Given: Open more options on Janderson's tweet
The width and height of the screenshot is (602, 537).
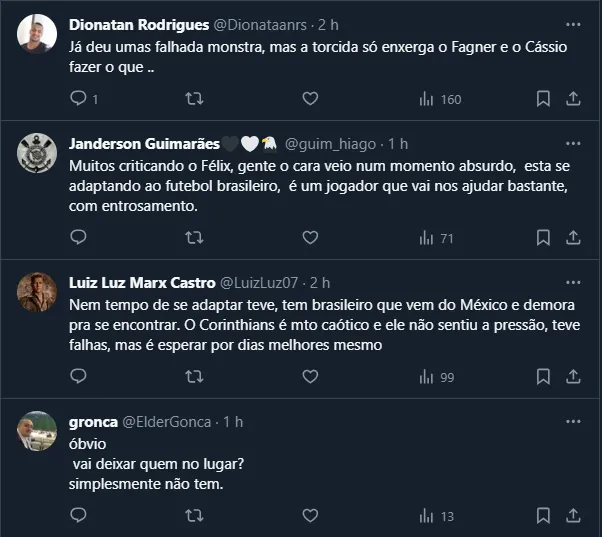Looking at the screenshot, I should [573, 143].
